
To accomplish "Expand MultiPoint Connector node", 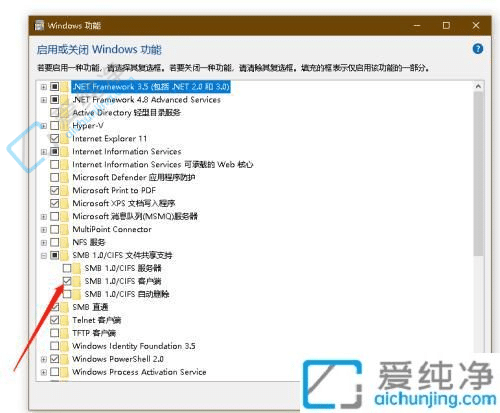I will click(44, 230).
